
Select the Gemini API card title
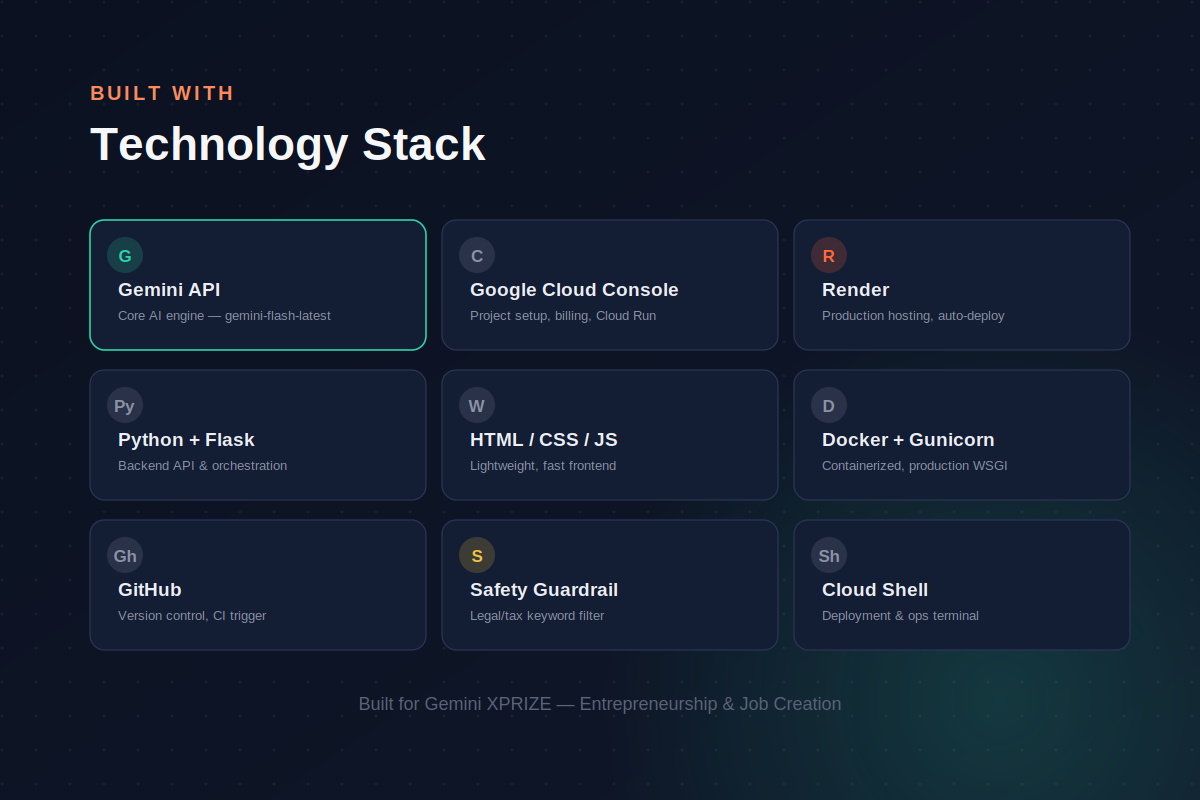coord(169,290)
